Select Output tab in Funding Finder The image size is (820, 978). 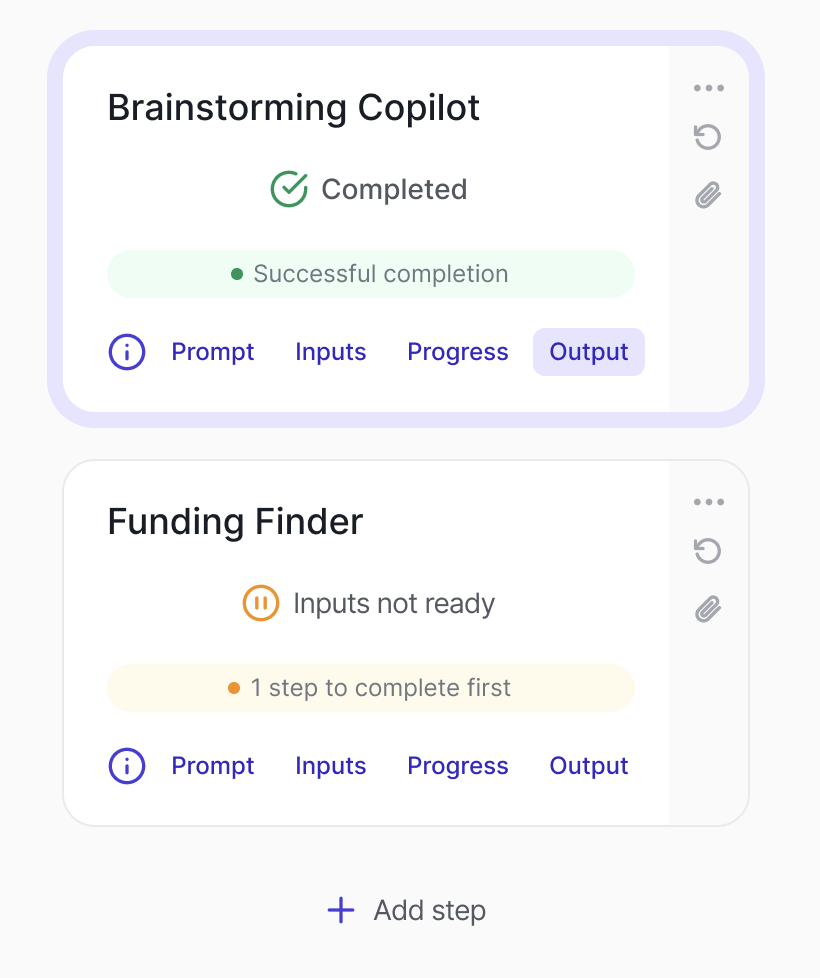(589, 766)
